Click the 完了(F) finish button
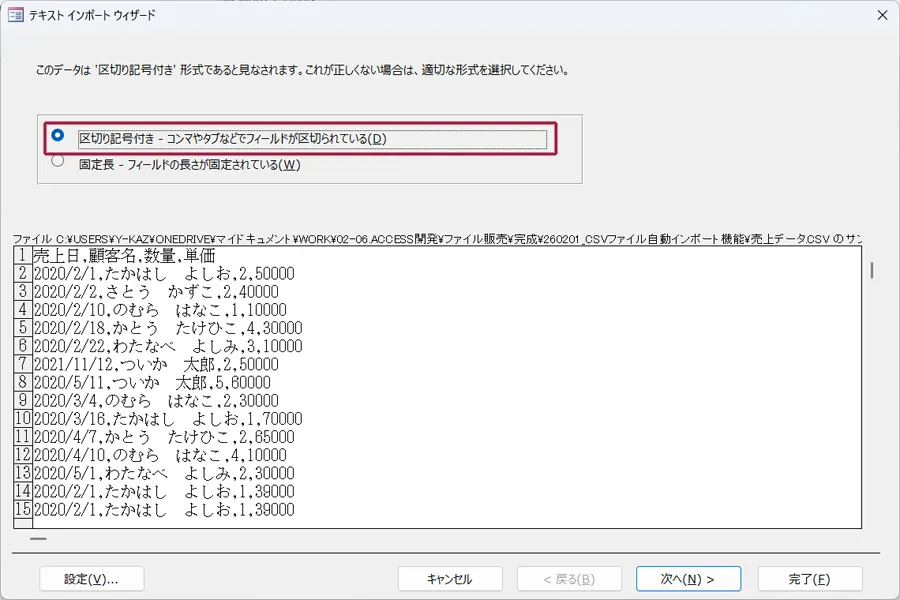Image resolution: width=900 pixels, height=600 pixels. click(x=809, y=579)
